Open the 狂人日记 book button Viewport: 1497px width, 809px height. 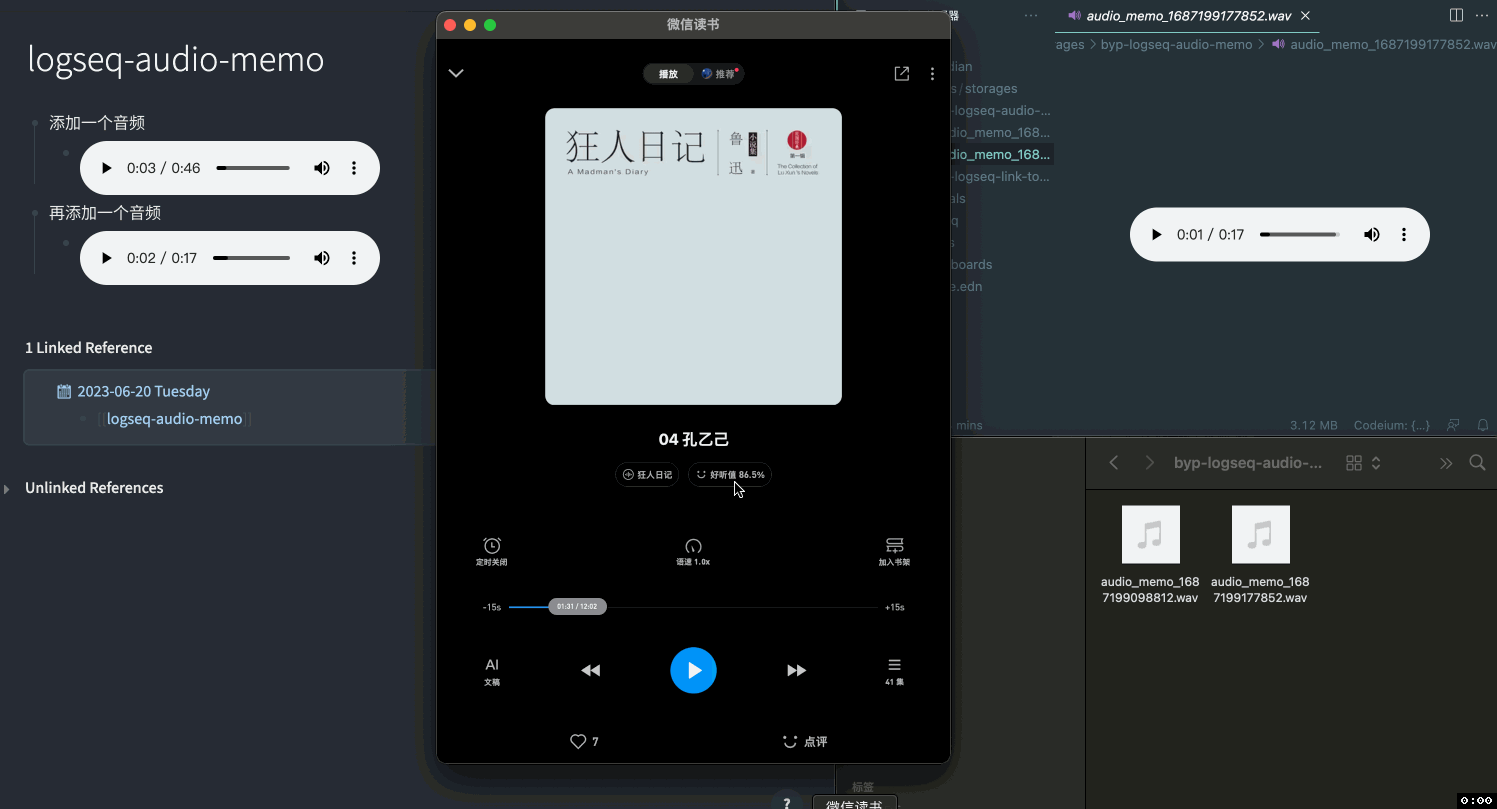coord(648,475)
